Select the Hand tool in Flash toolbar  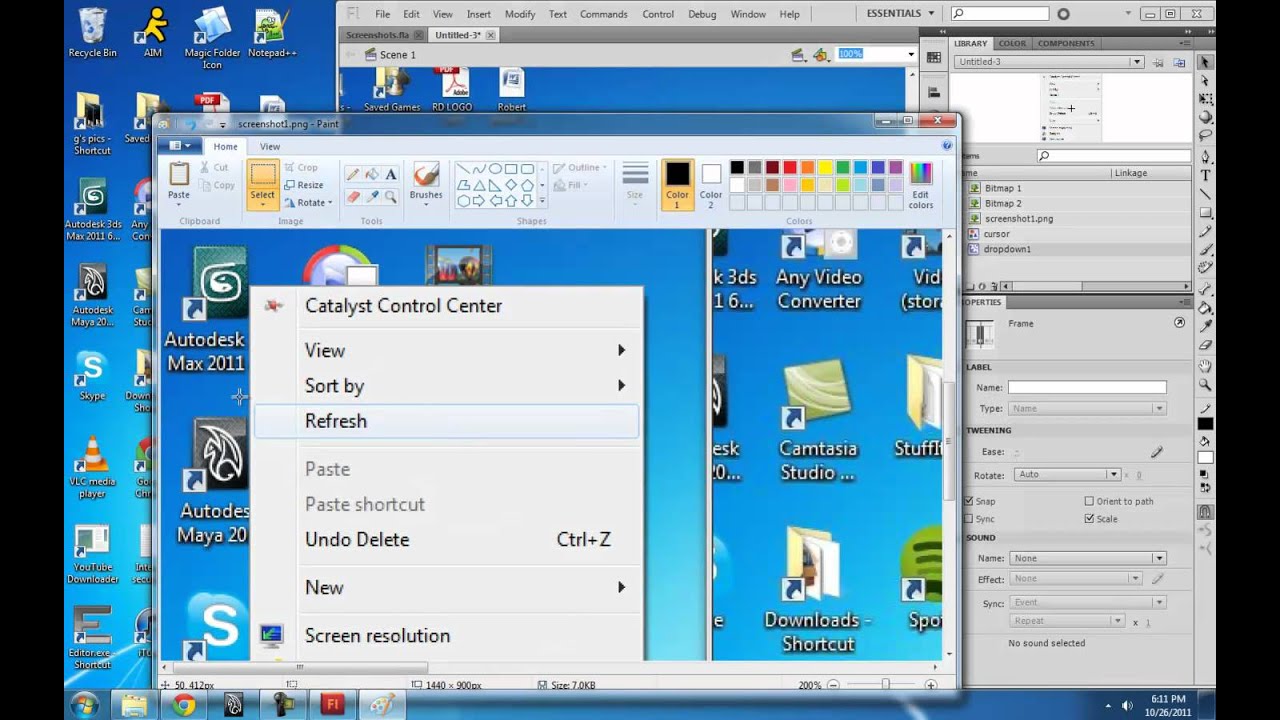[x=1206, y=366]
